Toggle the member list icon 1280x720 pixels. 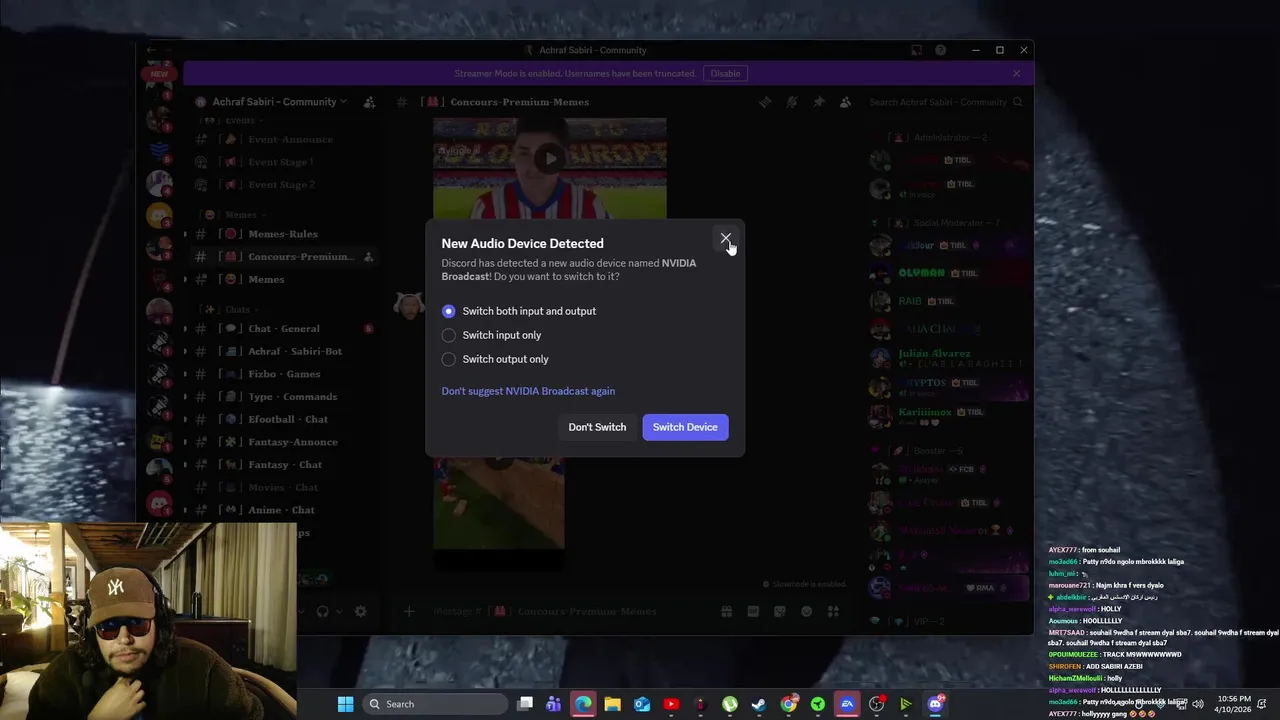[846, 102]
